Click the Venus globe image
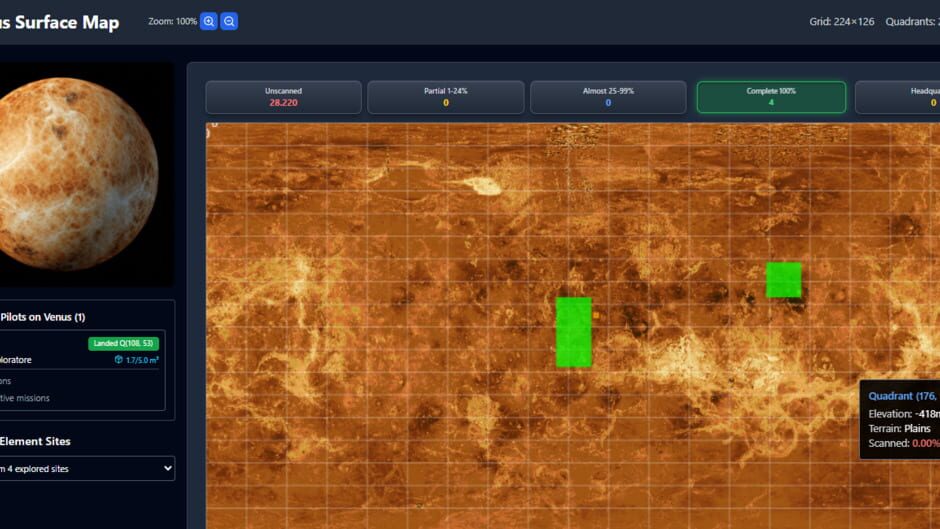Viewport: 940px width, 529px height. [79, 174]
